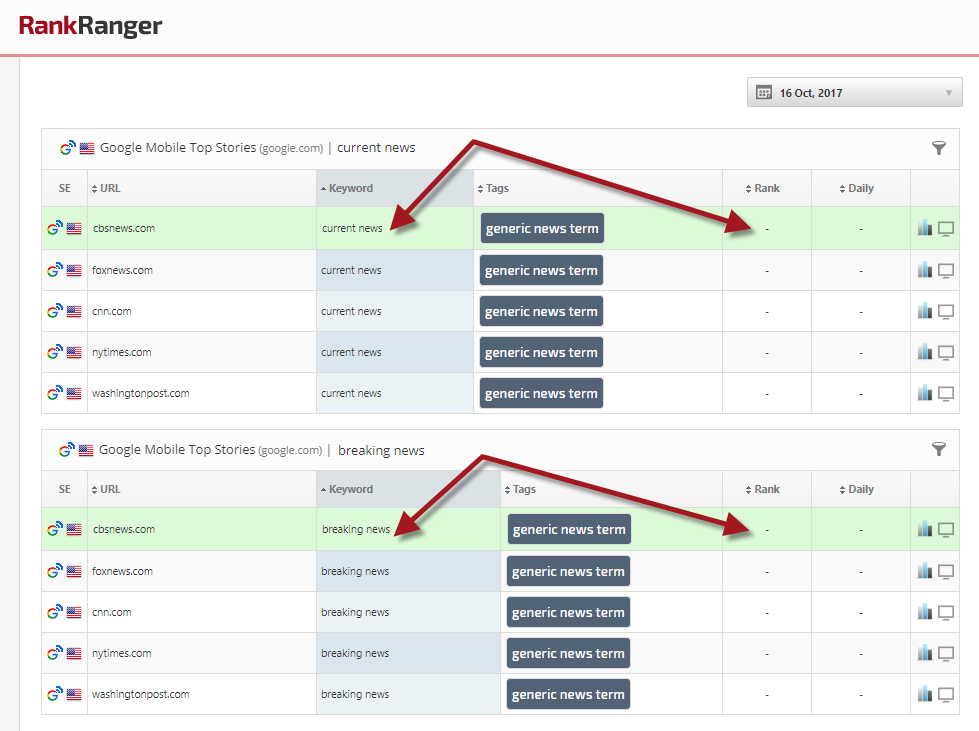This screenshot has width=979, height=731.
Task: Sort breaking news table by Tags
Action: (x=520, y=489)
